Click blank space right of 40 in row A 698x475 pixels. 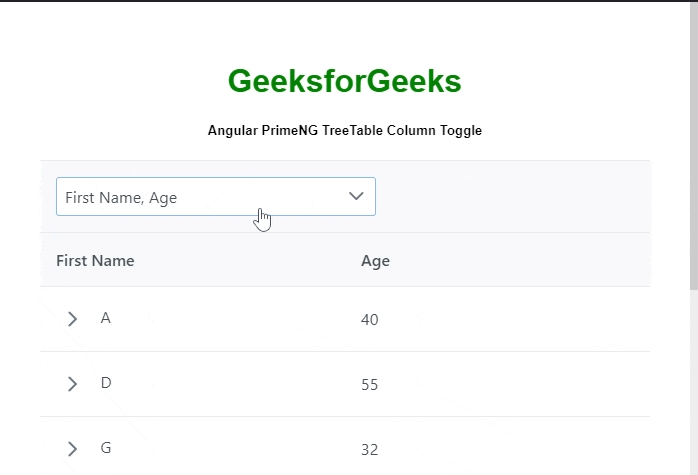520,320
